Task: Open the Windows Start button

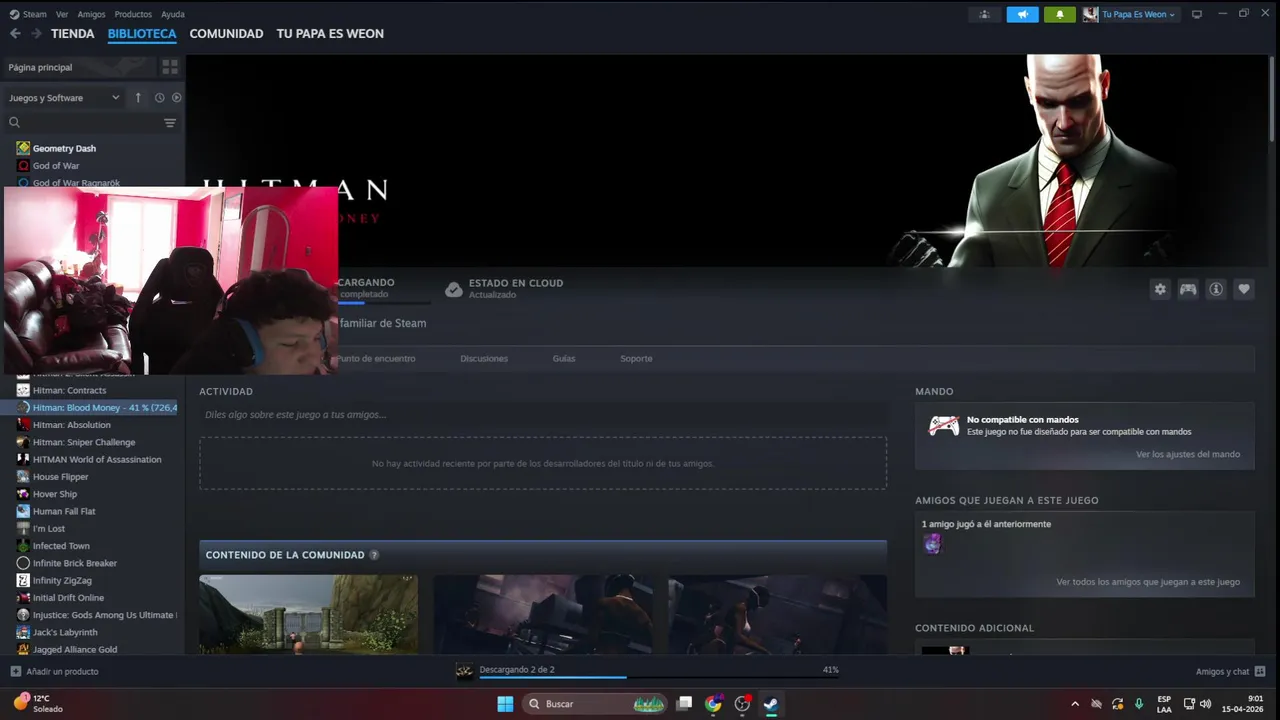Action: [505, 704]
